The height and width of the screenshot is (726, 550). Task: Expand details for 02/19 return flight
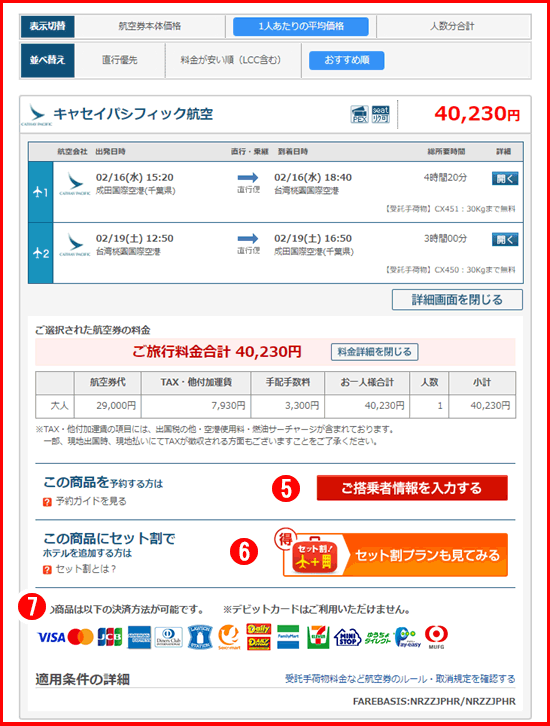[505, 240]
